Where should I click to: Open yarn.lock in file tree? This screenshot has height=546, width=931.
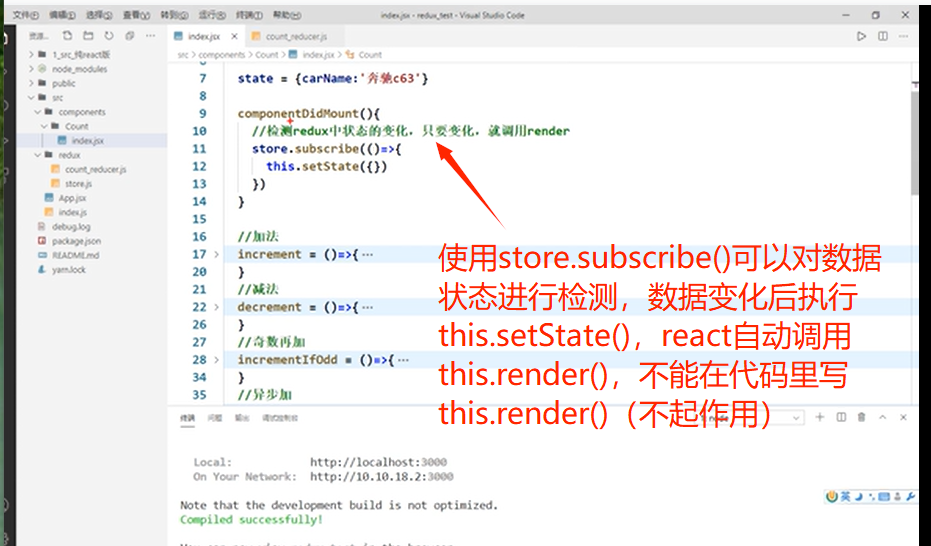tap(68, 269)
